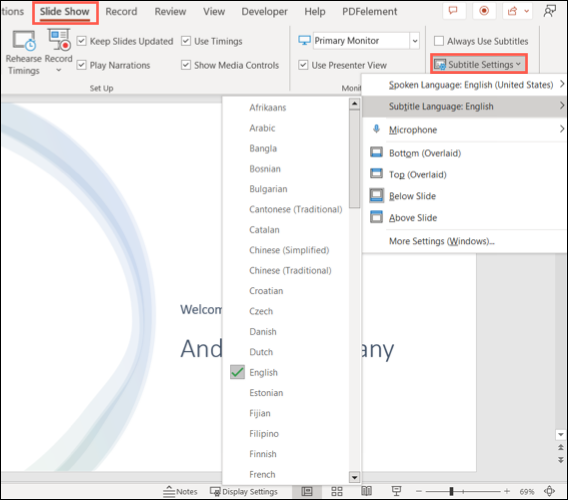Toggle Show Media Controls checkbox
Viewport: 568px width, 500px height.
pyautogui.click(x=186, y=65)
